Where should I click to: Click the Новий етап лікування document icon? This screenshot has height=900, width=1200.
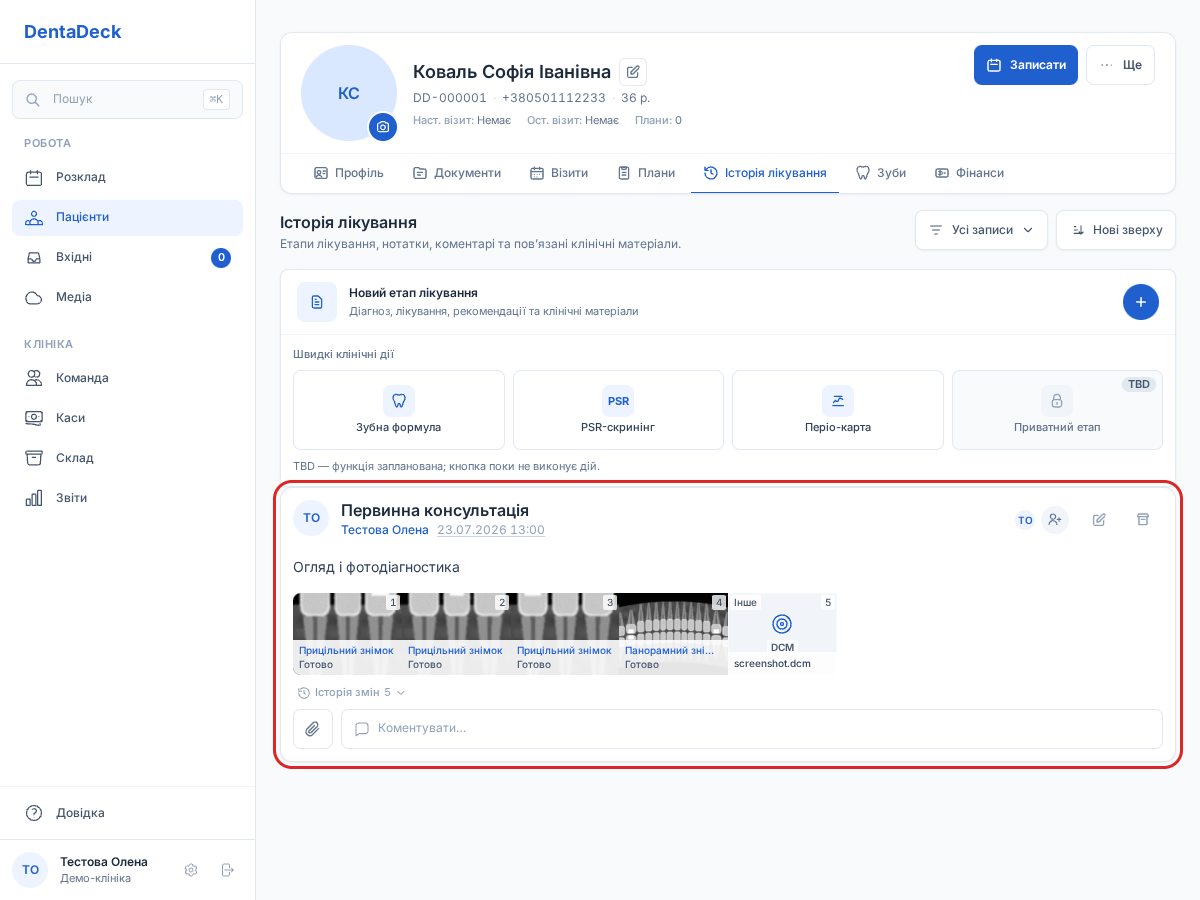[x=317, y=302]
